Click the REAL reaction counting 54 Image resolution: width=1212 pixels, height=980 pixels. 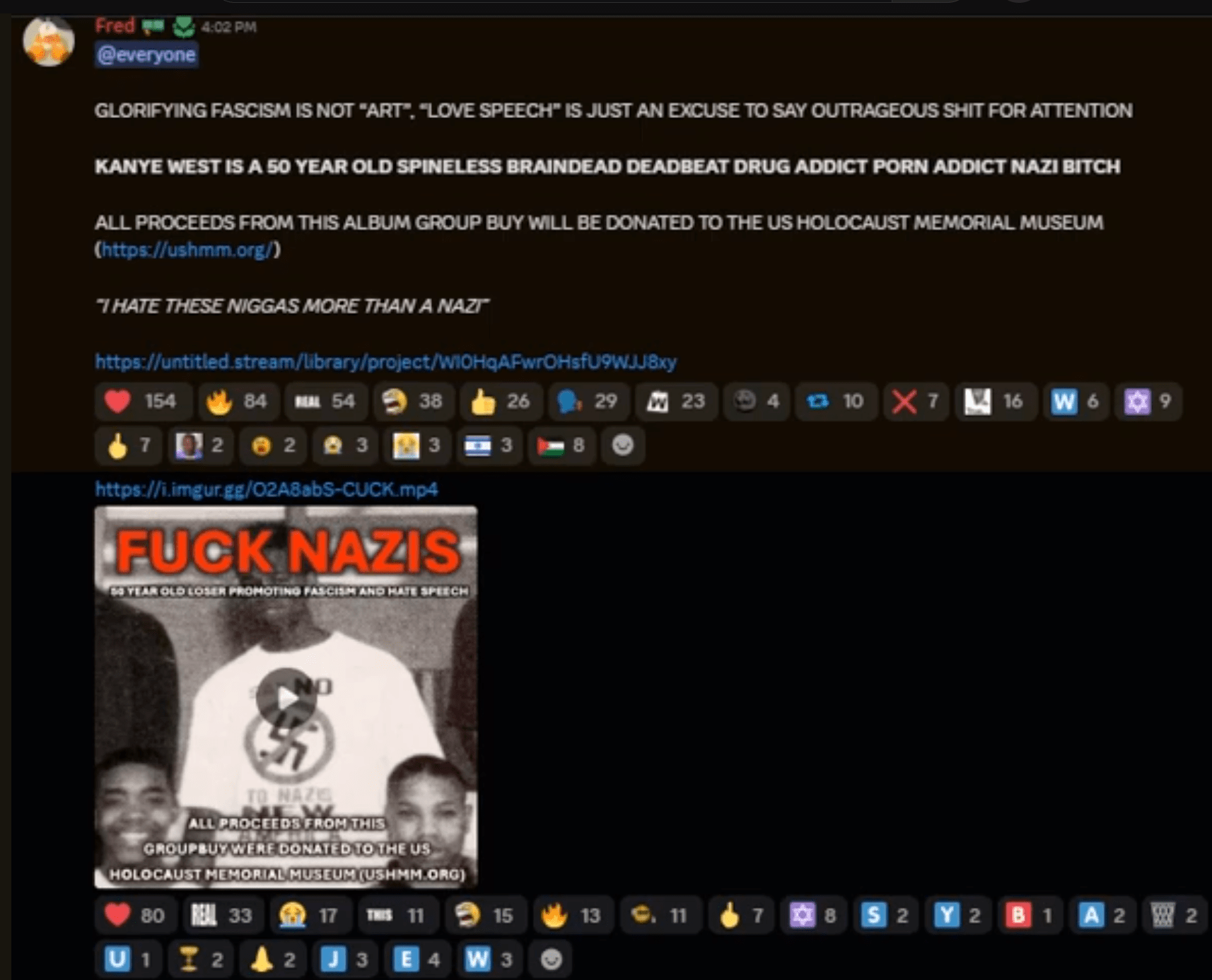[x=326, y=402]
